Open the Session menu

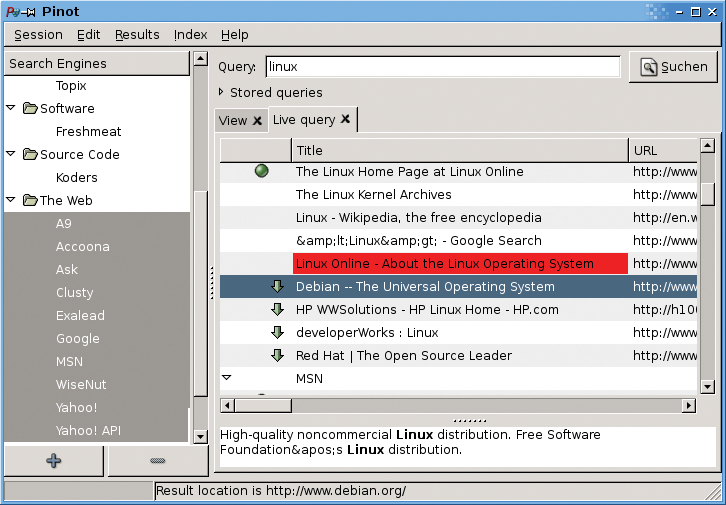[x=38, y=35]
